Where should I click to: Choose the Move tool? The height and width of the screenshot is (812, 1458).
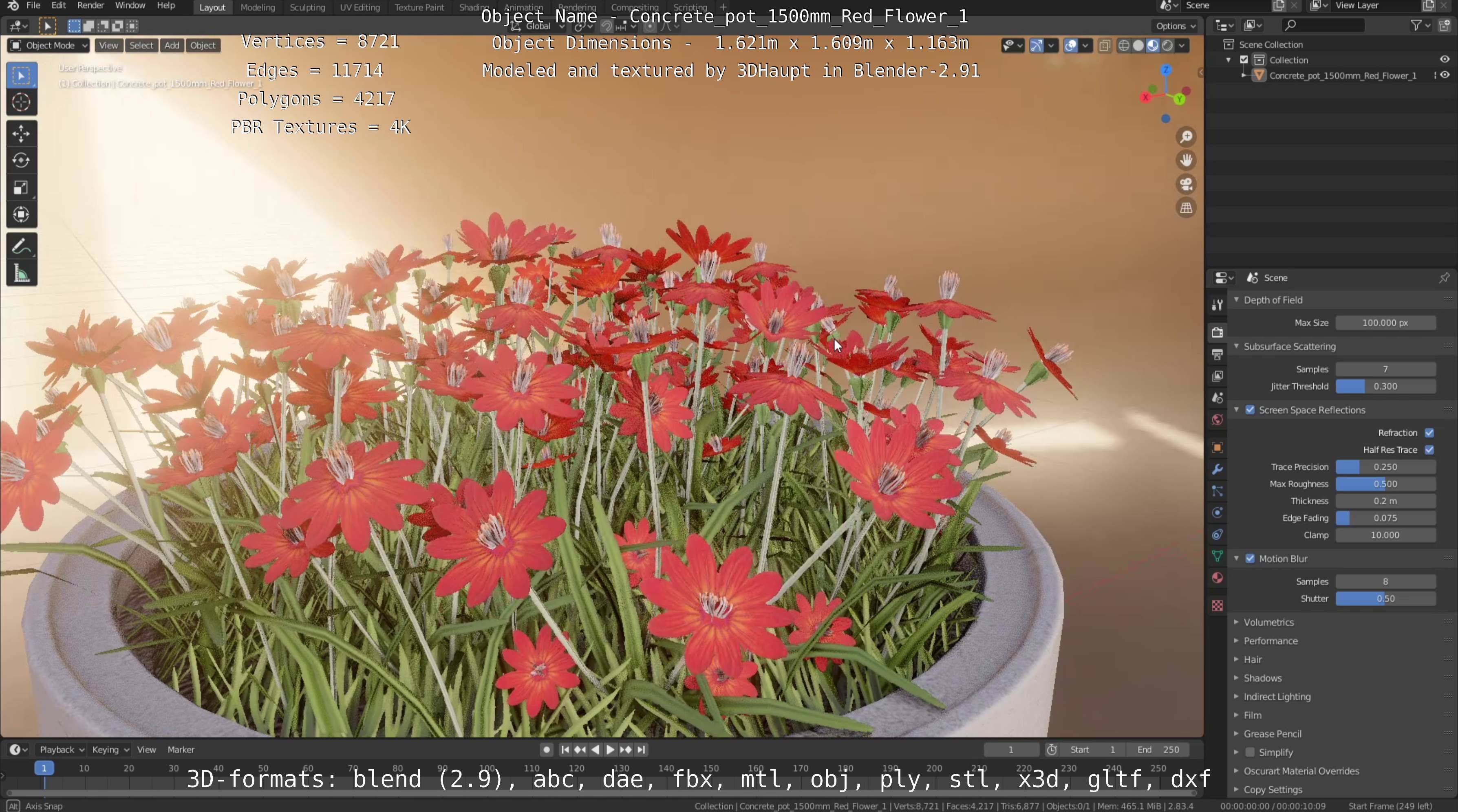tap(22, 134)
